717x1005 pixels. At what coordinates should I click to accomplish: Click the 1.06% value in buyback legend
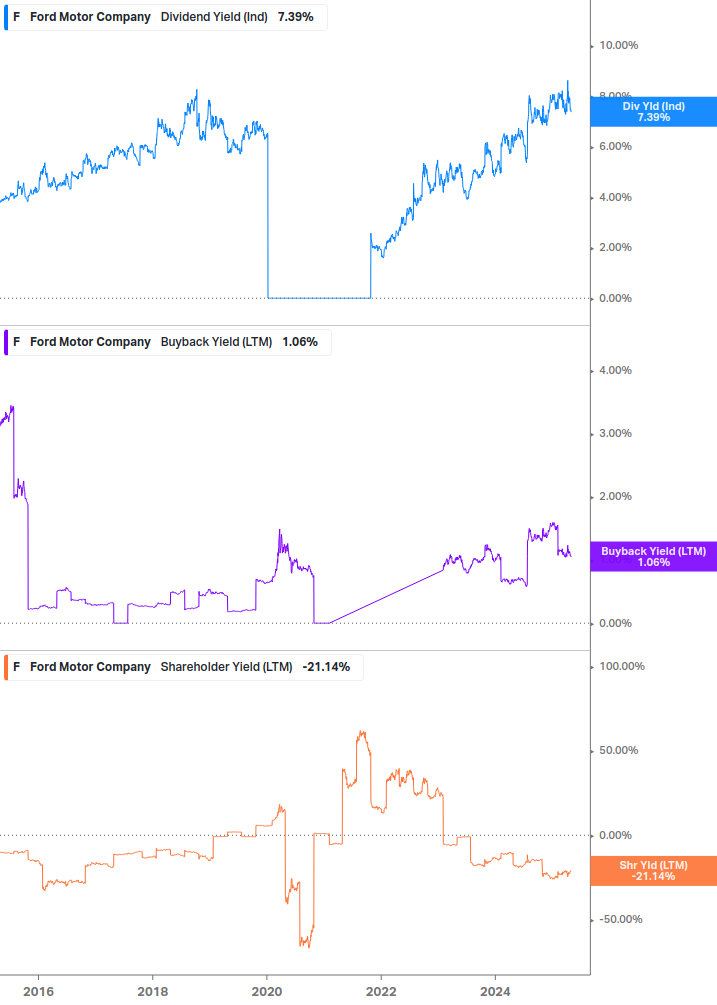pyautogui.click(x=300, y=342)
